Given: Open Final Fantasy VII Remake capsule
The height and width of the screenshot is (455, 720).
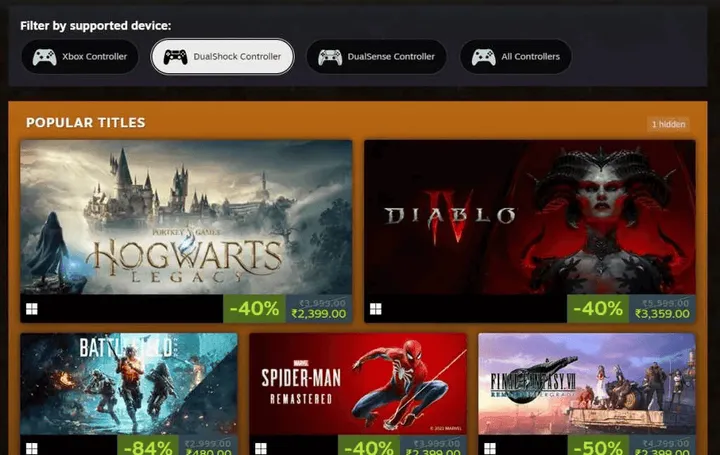Looking at the screenshot, I should 587,384.
